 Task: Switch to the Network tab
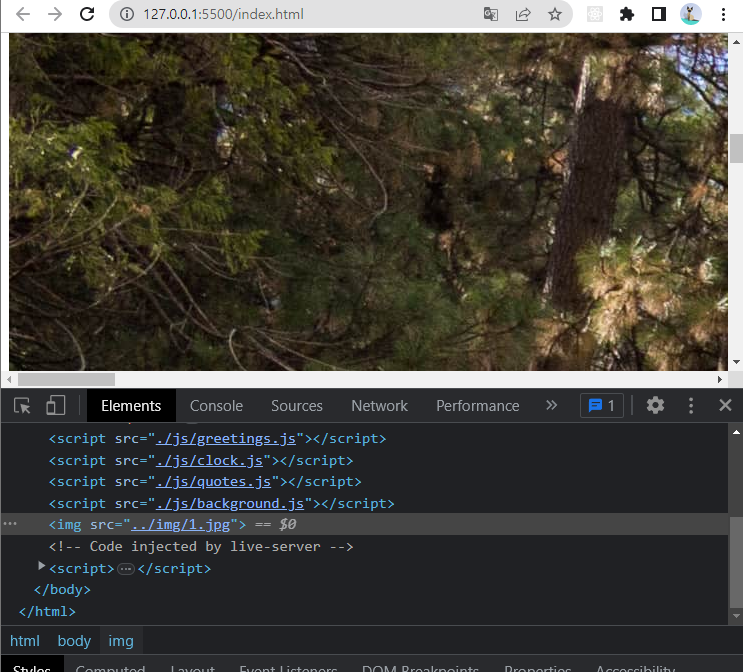click(380, 406)
